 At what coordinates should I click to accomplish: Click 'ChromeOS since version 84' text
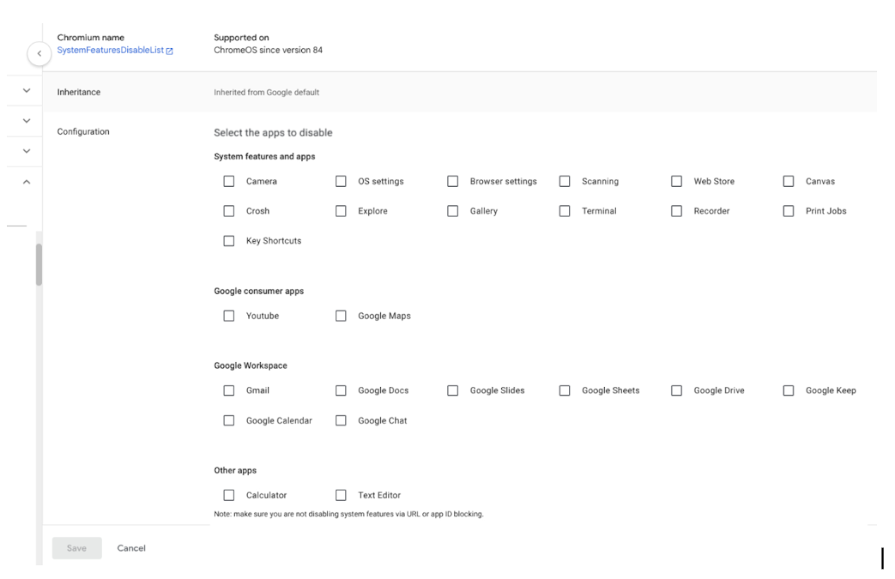click(268, 50)
